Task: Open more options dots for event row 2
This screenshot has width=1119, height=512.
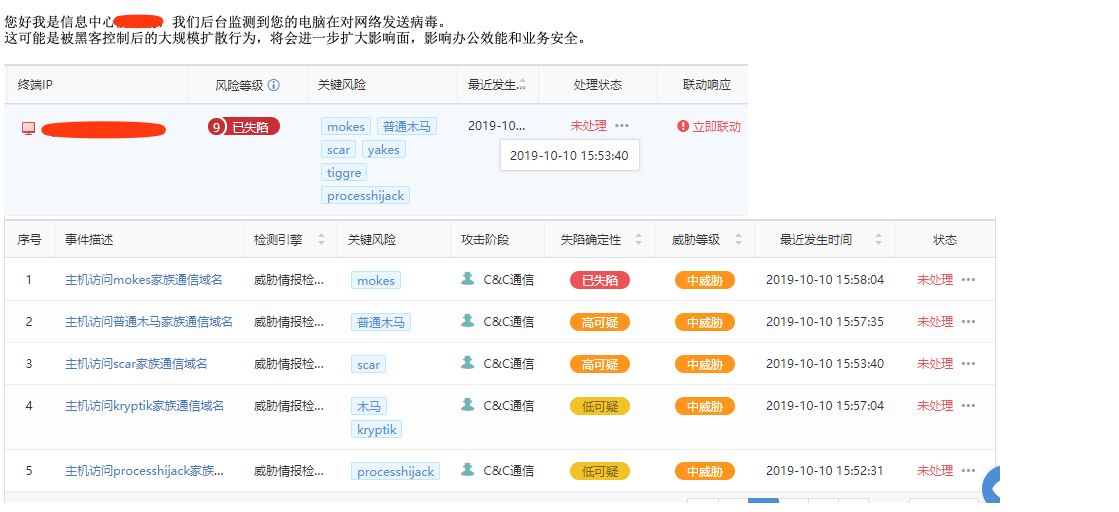Action: tap(968, 322)
